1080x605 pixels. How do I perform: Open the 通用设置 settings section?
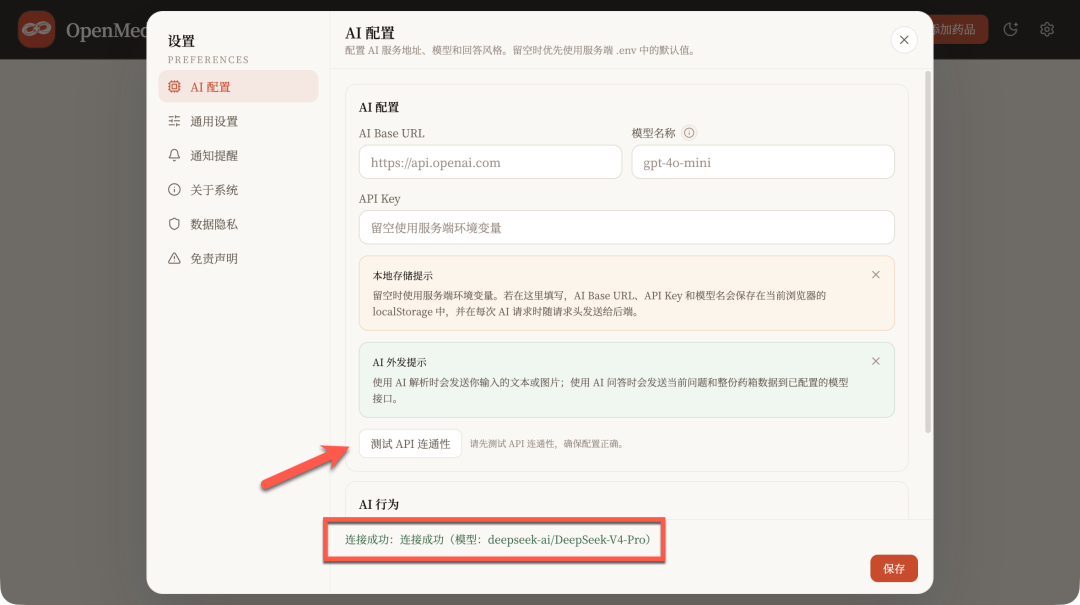point(238,121)
